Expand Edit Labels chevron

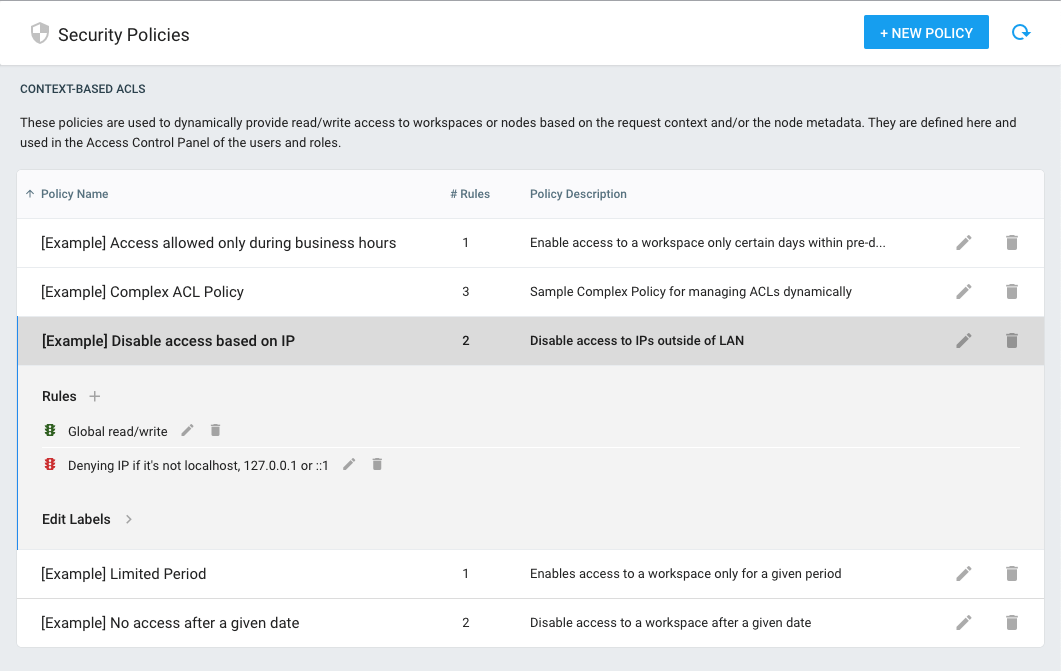[129, 519]
